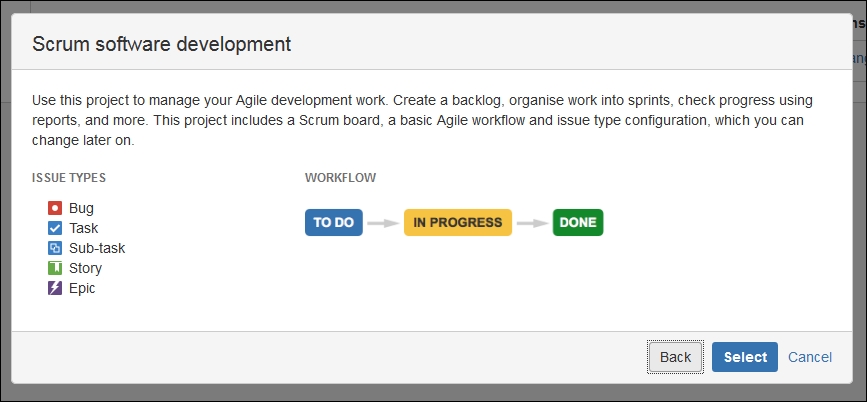Click the Task label text
The height and width of the screenshot is (402, 867).
point(83,228)
